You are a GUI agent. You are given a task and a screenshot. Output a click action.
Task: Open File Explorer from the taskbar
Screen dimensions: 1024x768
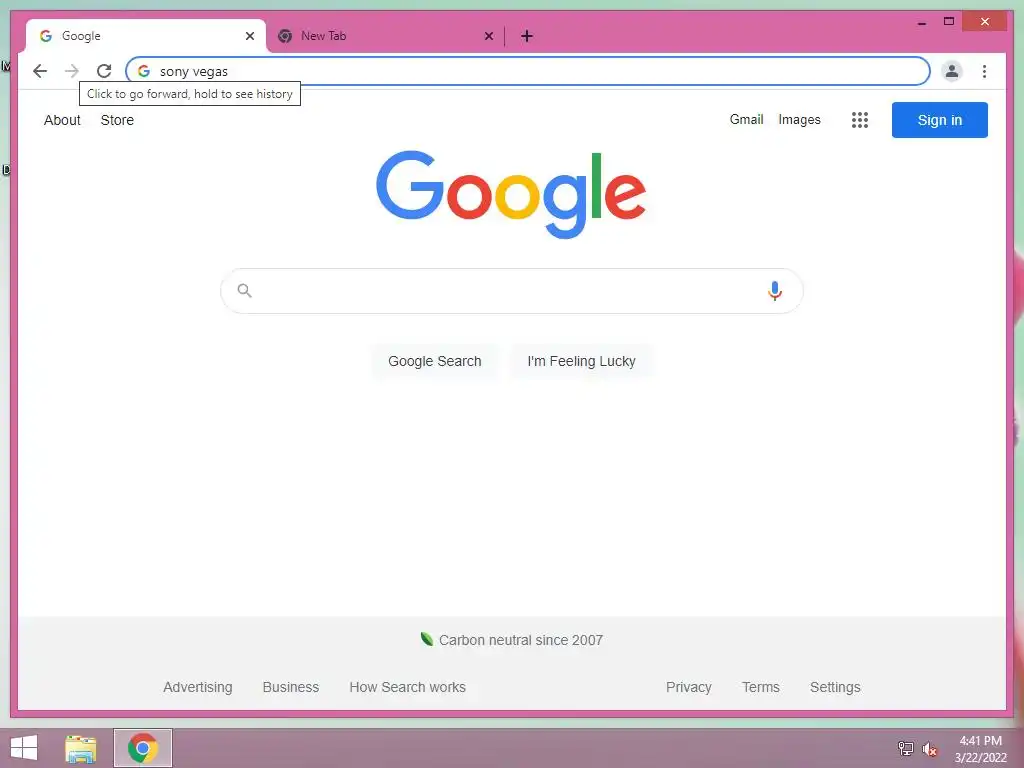coord(81,748)
